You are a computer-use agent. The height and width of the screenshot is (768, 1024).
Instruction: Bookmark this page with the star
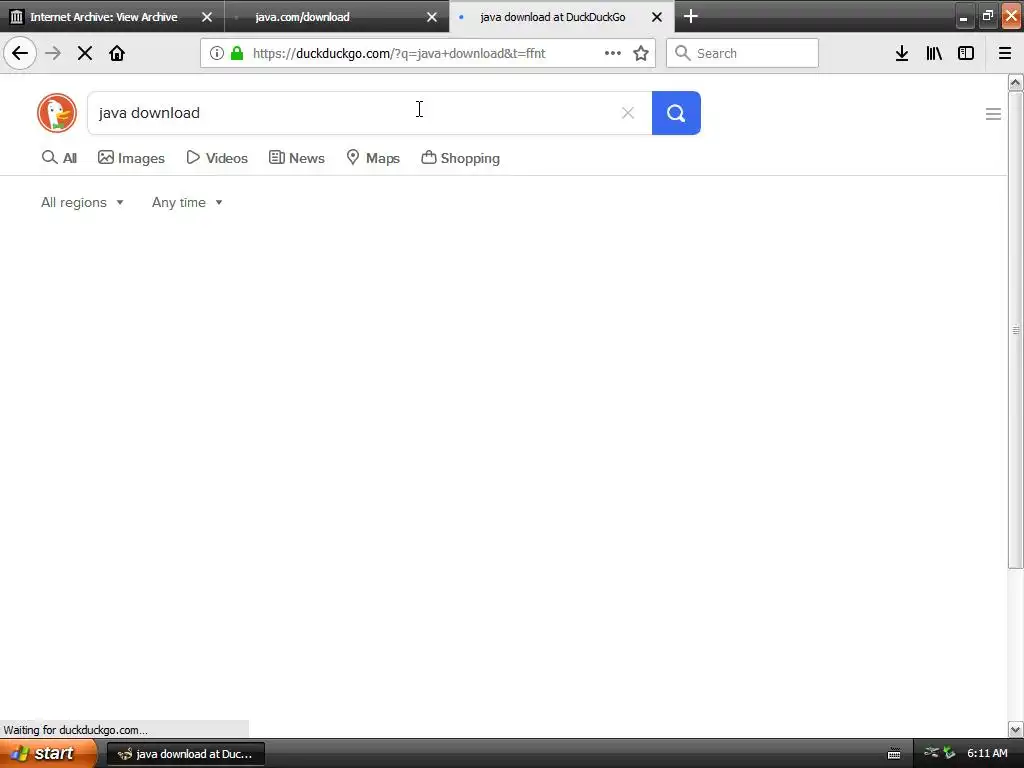point(641,53)
